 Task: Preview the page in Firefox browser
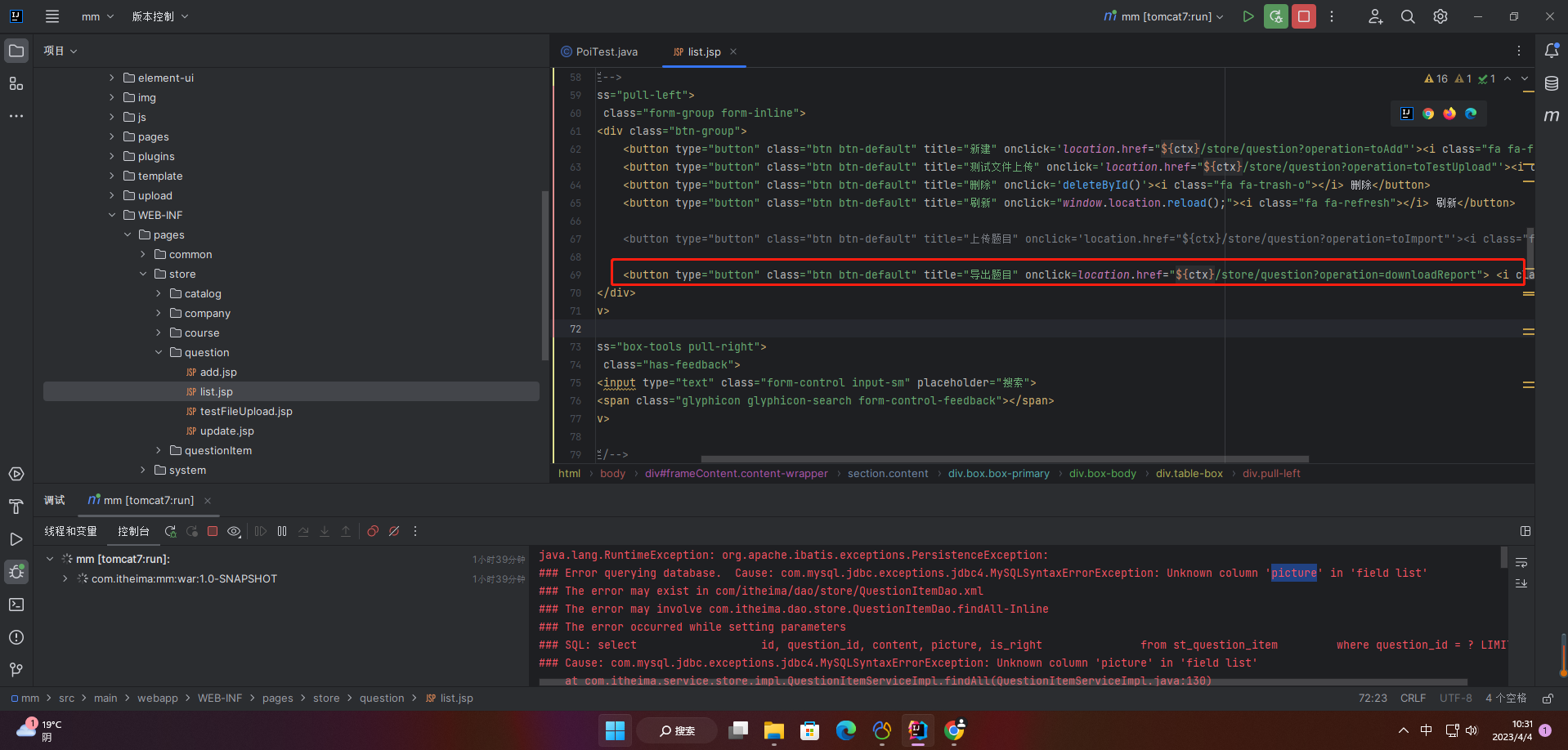1449,114
